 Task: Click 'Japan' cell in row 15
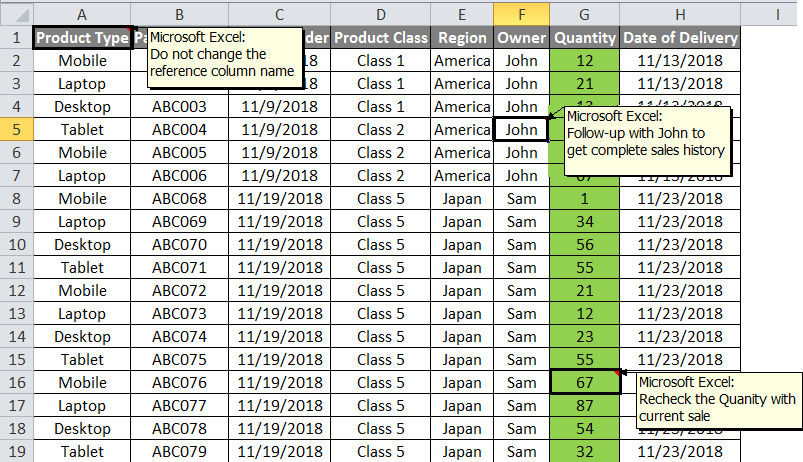[x=462, y=360]
